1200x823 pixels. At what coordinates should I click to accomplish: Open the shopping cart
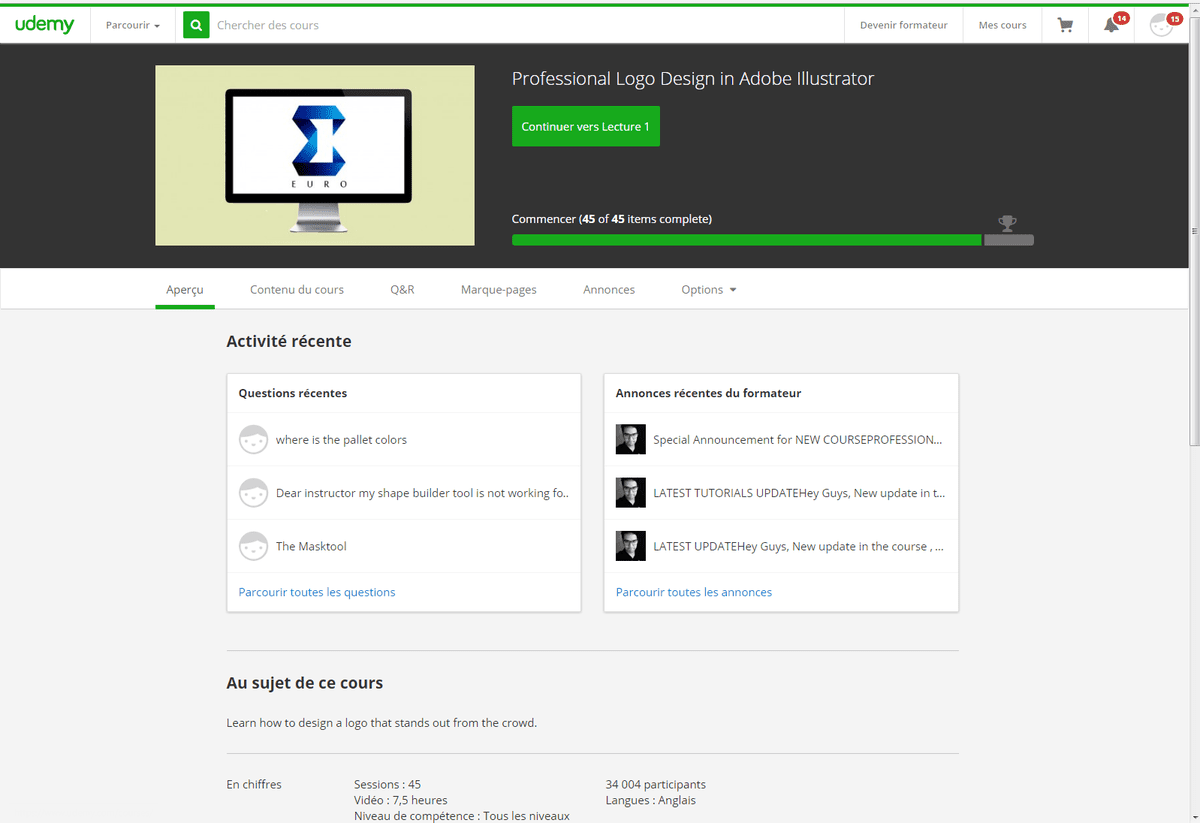click(1065, 25)
